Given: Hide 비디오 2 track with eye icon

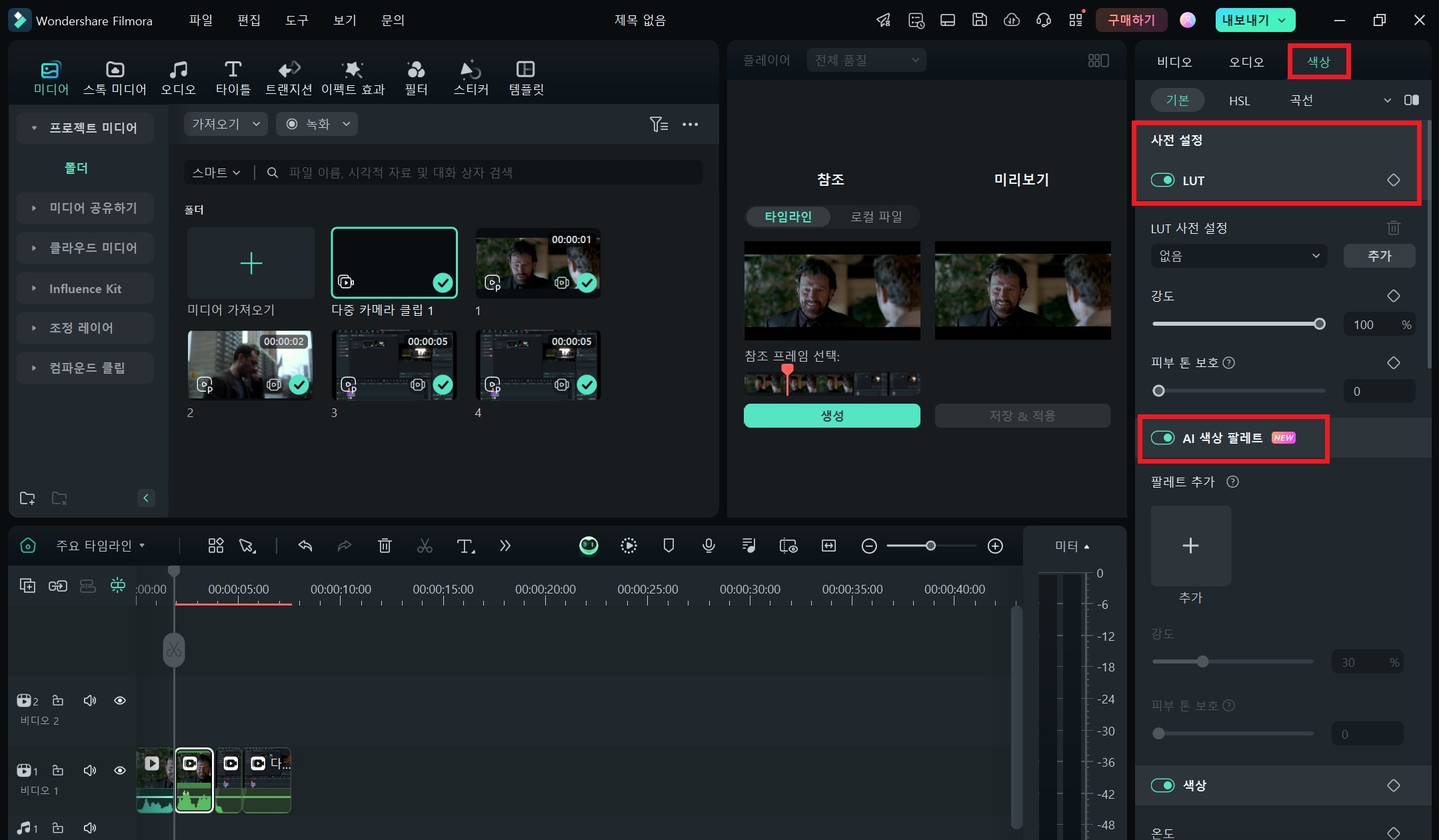Looking at the screenshot, I should point(120,701).
